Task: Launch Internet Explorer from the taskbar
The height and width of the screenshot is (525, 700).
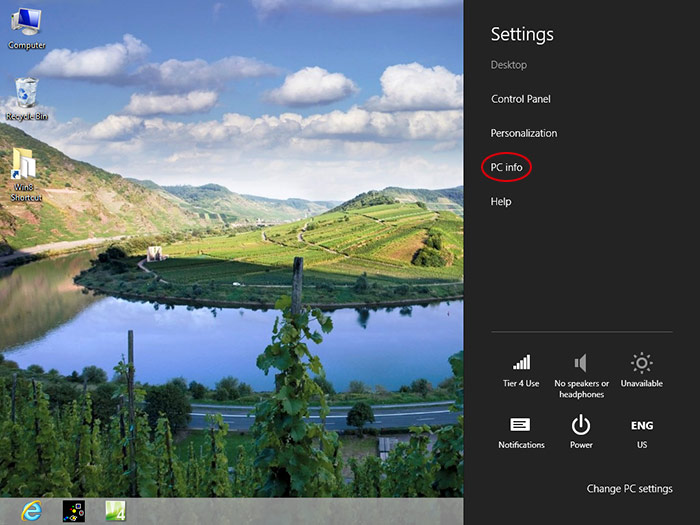Action: 32,511
